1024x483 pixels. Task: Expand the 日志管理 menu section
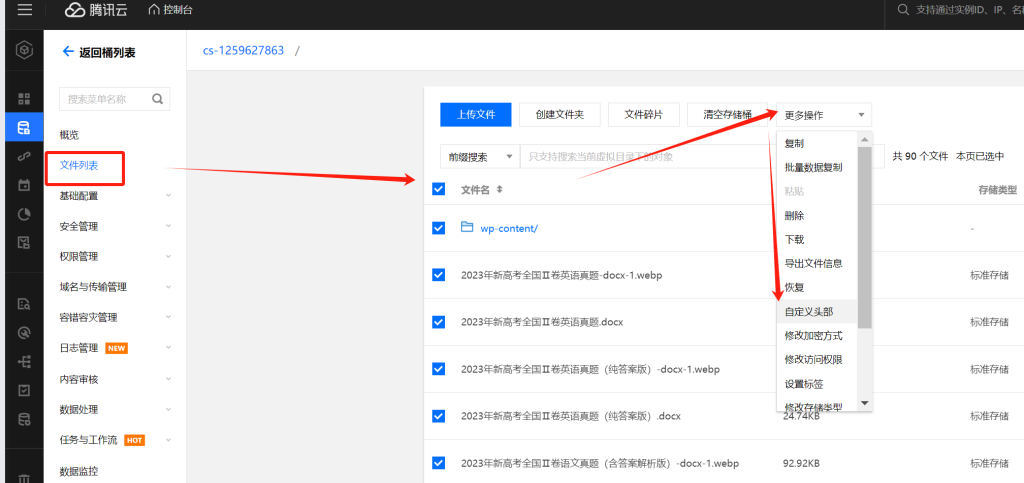click(168, 348)
